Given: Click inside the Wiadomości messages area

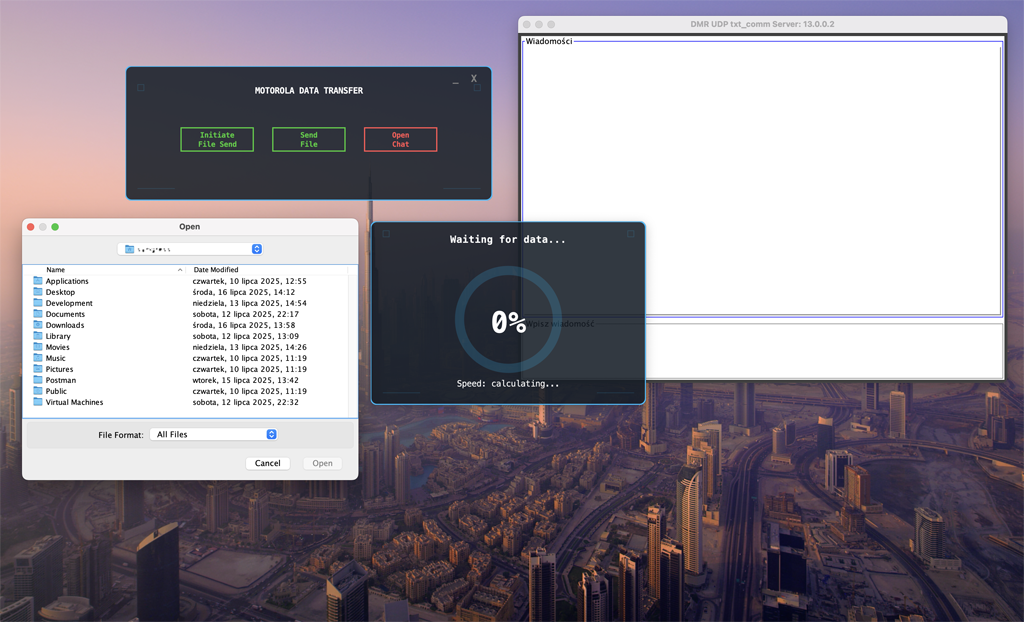Looking at the screenshot, I should click(761, 180).
